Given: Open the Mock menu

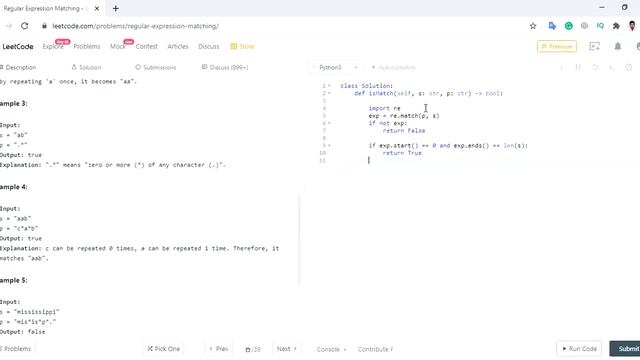Looking at the screenshot, I should click(x=118, y=47).
